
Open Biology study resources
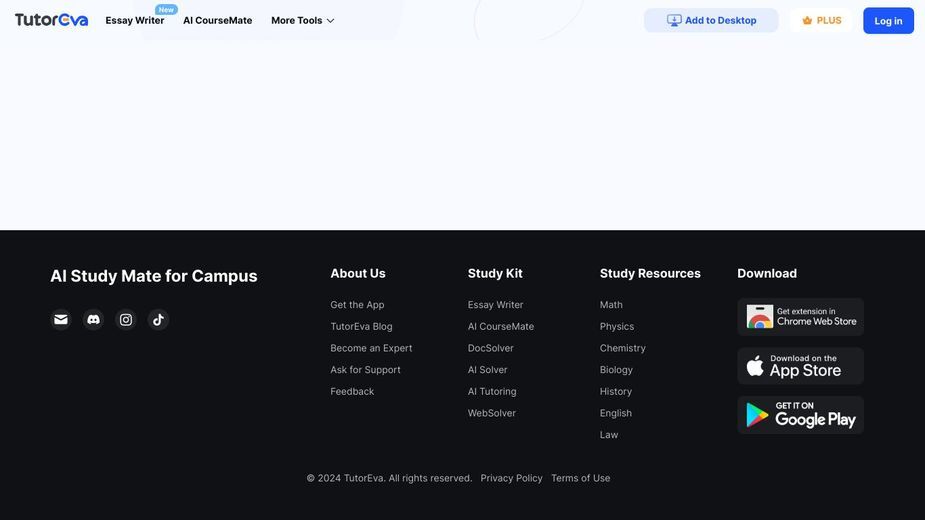click(616, 369)
